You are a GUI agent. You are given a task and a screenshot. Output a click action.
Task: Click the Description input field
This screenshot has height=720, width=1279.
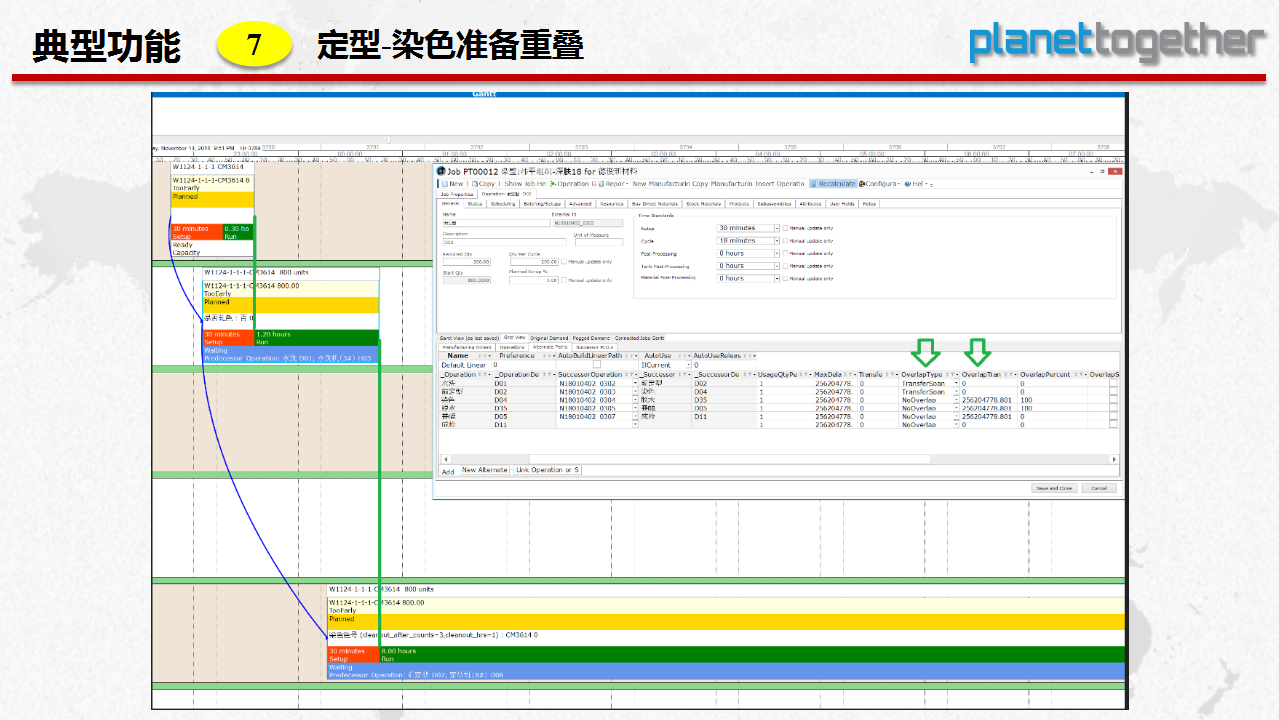click(504, 242)
